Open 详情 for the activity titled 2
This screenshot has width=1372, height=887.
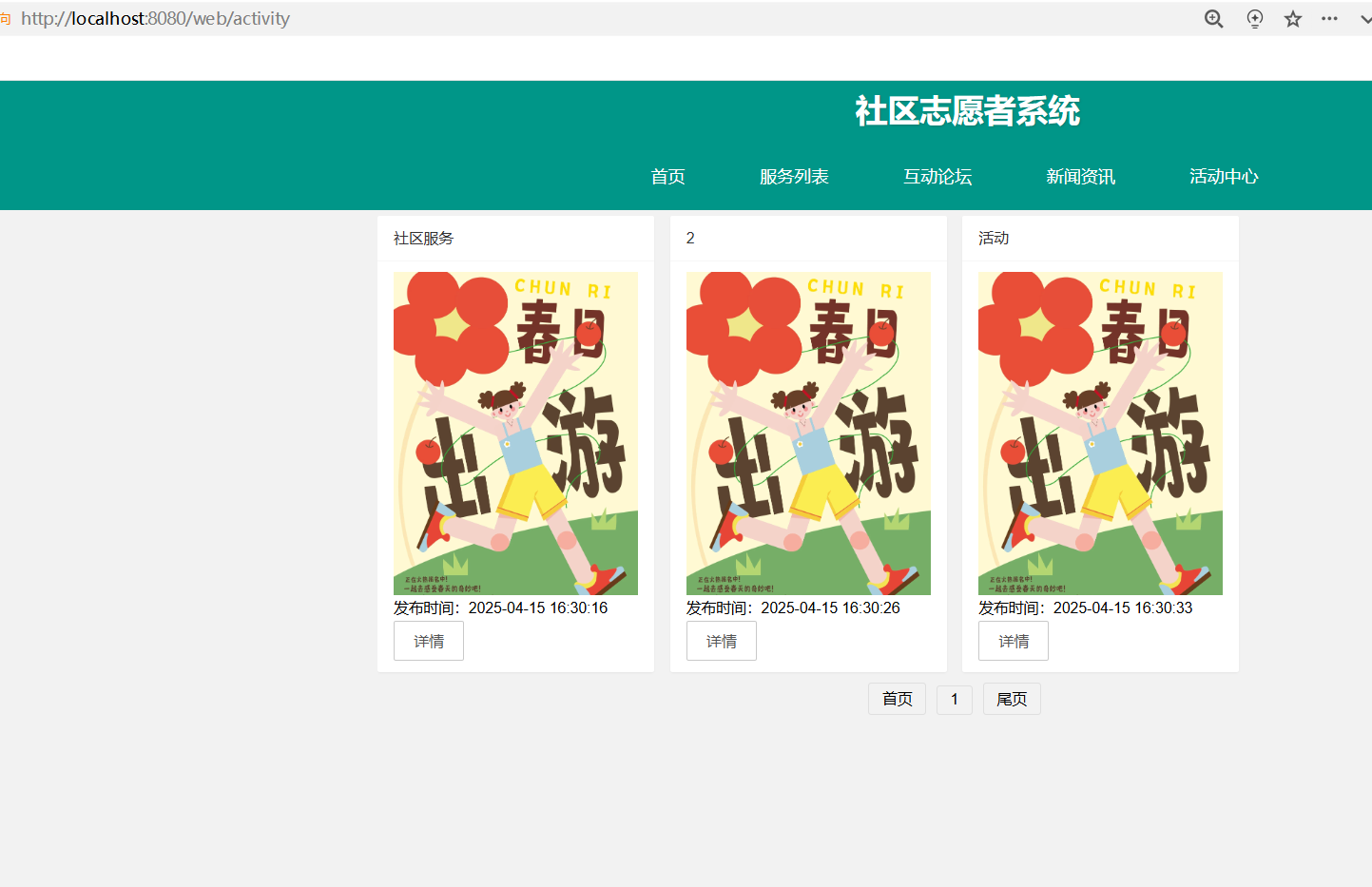click(x=722, y=641)
